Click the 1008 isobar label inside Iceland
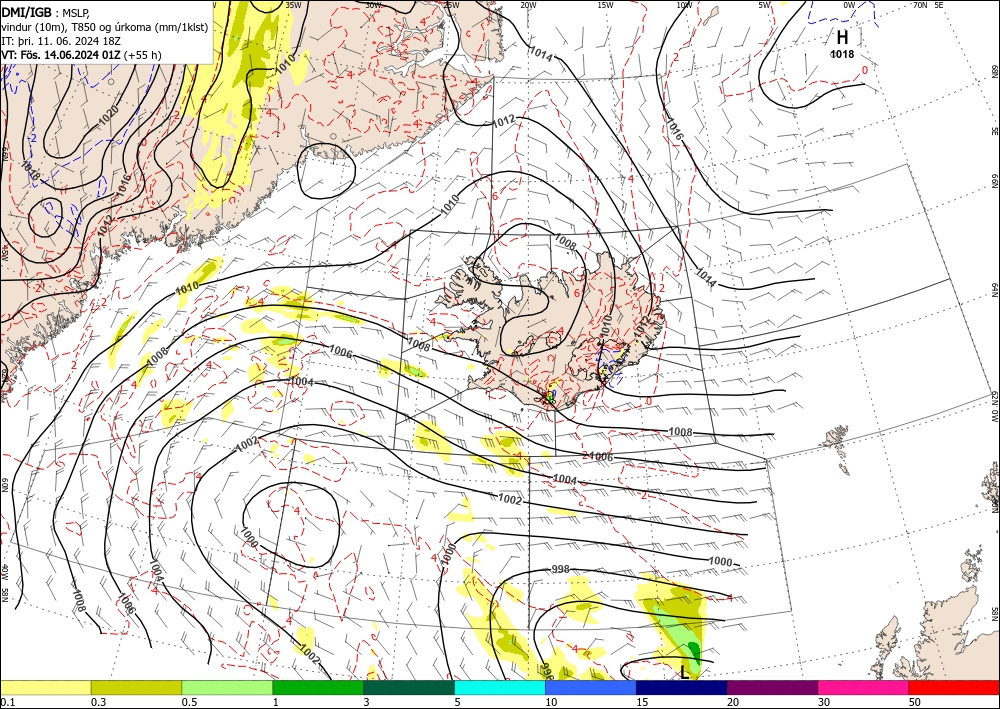 point(565,242)
